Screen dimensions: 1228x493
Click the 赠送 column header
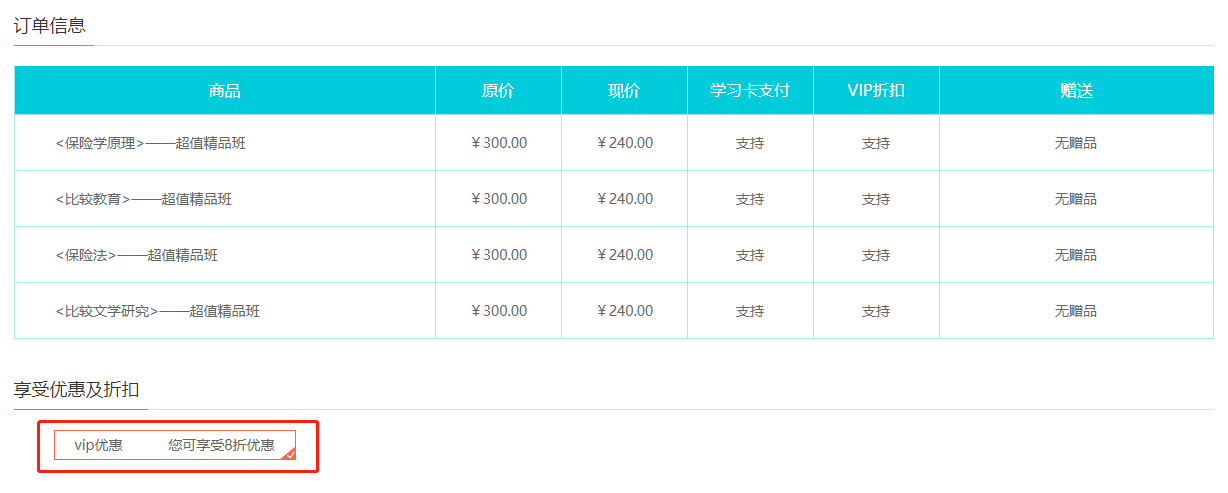click(x=1076, y=91)
